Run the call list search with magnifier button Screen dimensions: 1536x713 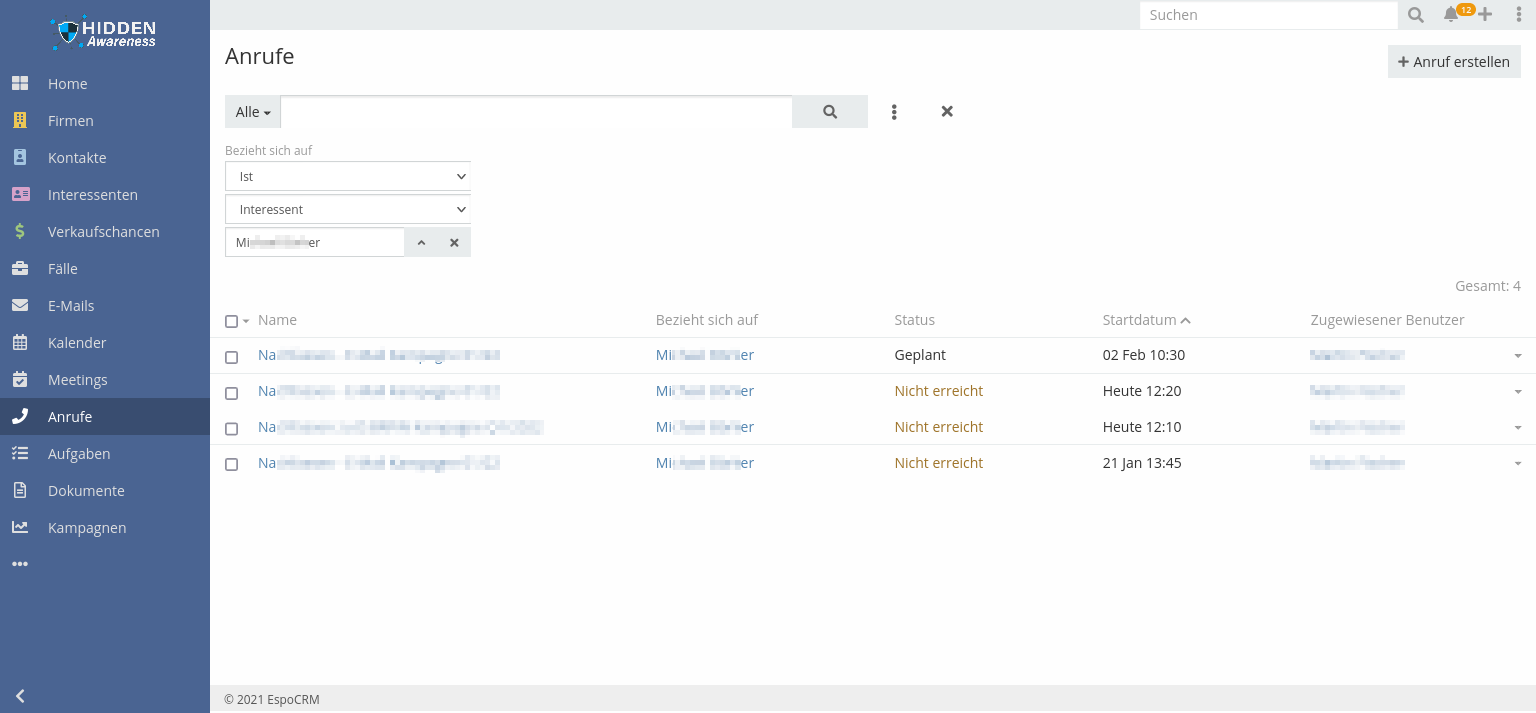(x=829, y=112)
